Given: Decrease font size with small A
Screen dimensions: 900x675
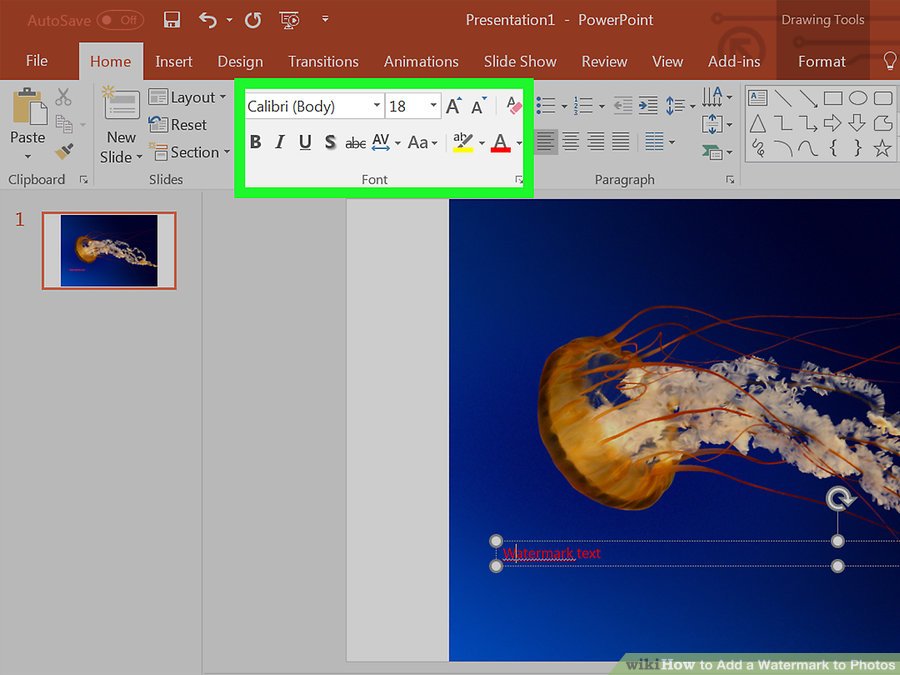Looking at the screenshot, I should pos(478,106).
